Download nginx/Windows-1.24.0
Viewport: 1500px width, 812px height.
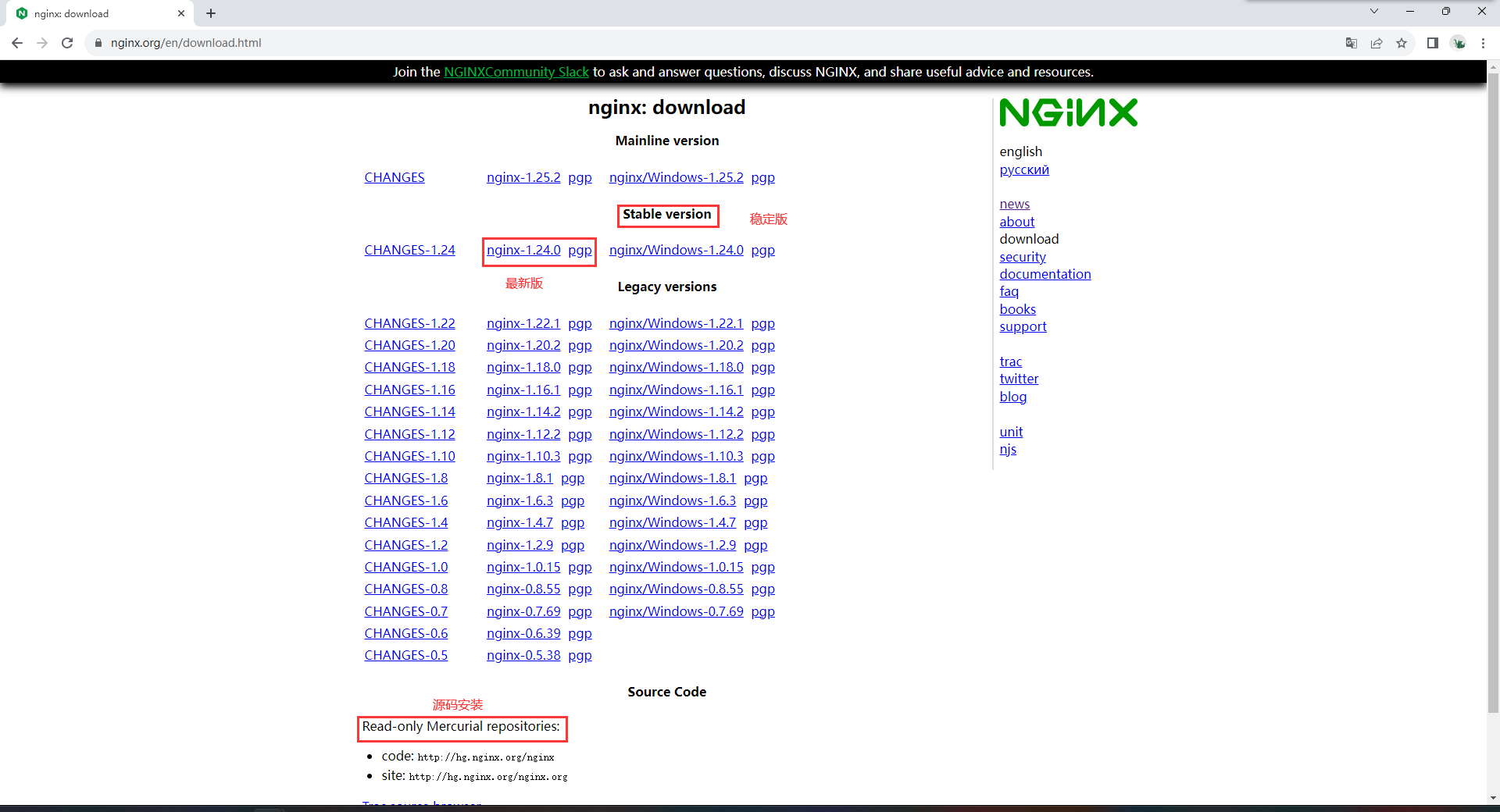[x=677, y=250]
